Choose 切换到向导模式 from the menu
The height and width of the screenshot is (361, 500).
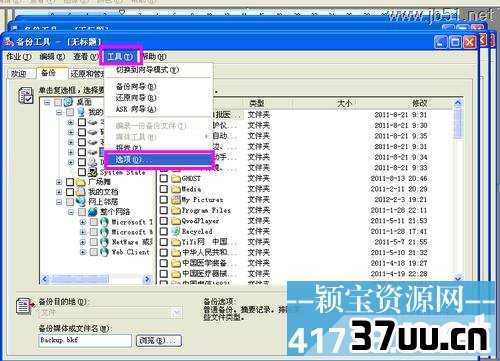(159, 70)
